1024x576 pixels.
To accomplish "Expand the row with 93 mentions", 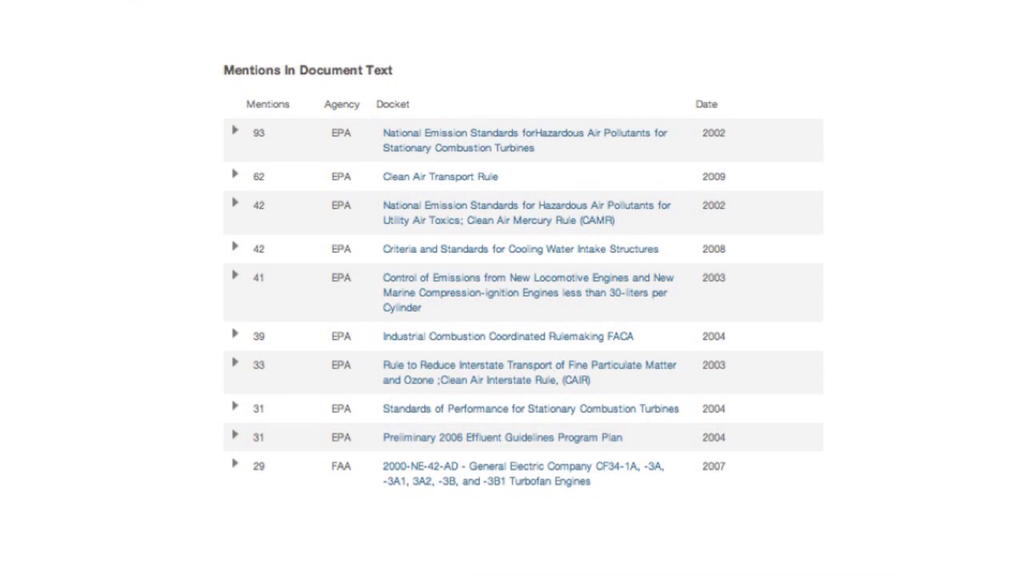I will point(235,131).
